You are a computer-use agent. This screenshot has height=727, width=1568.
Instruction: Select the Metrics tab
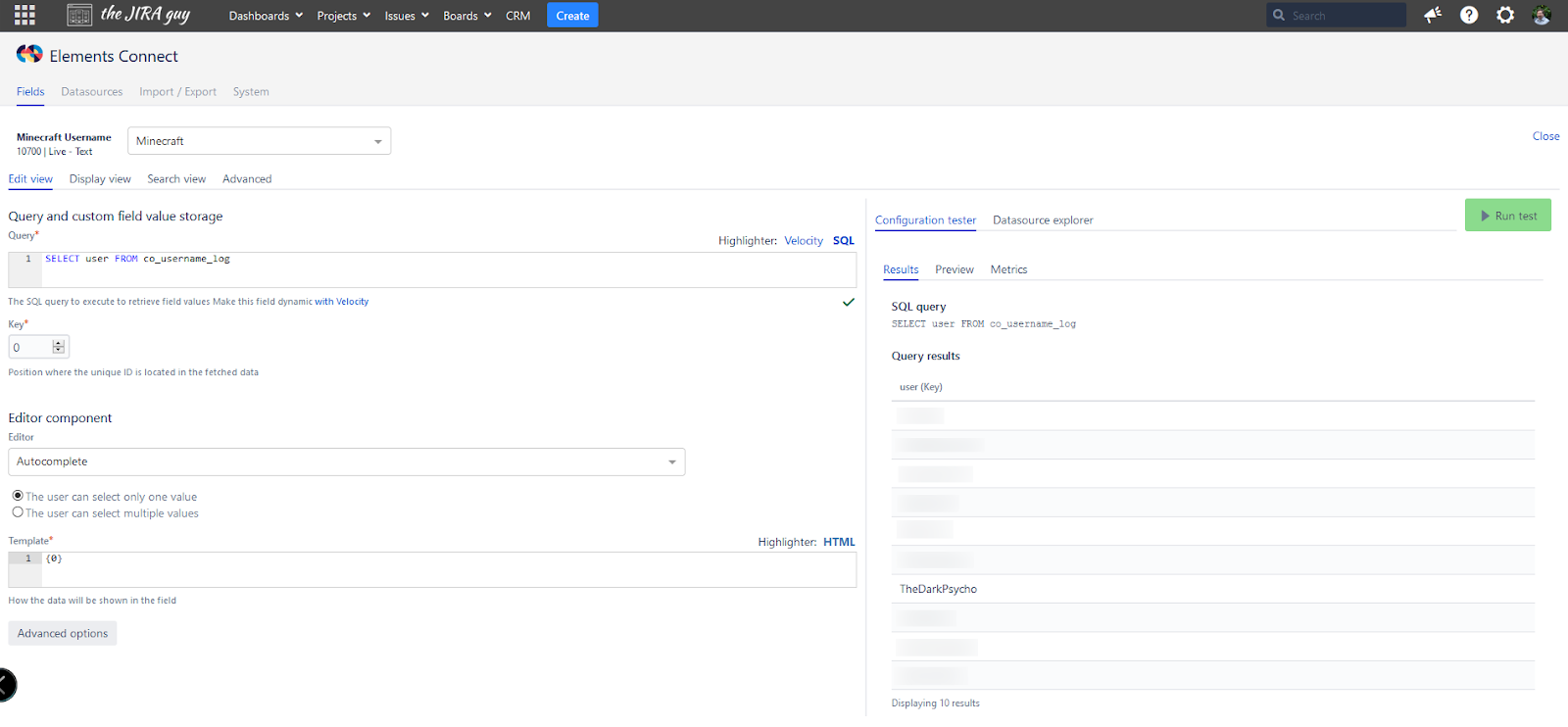click(1009, 269)
